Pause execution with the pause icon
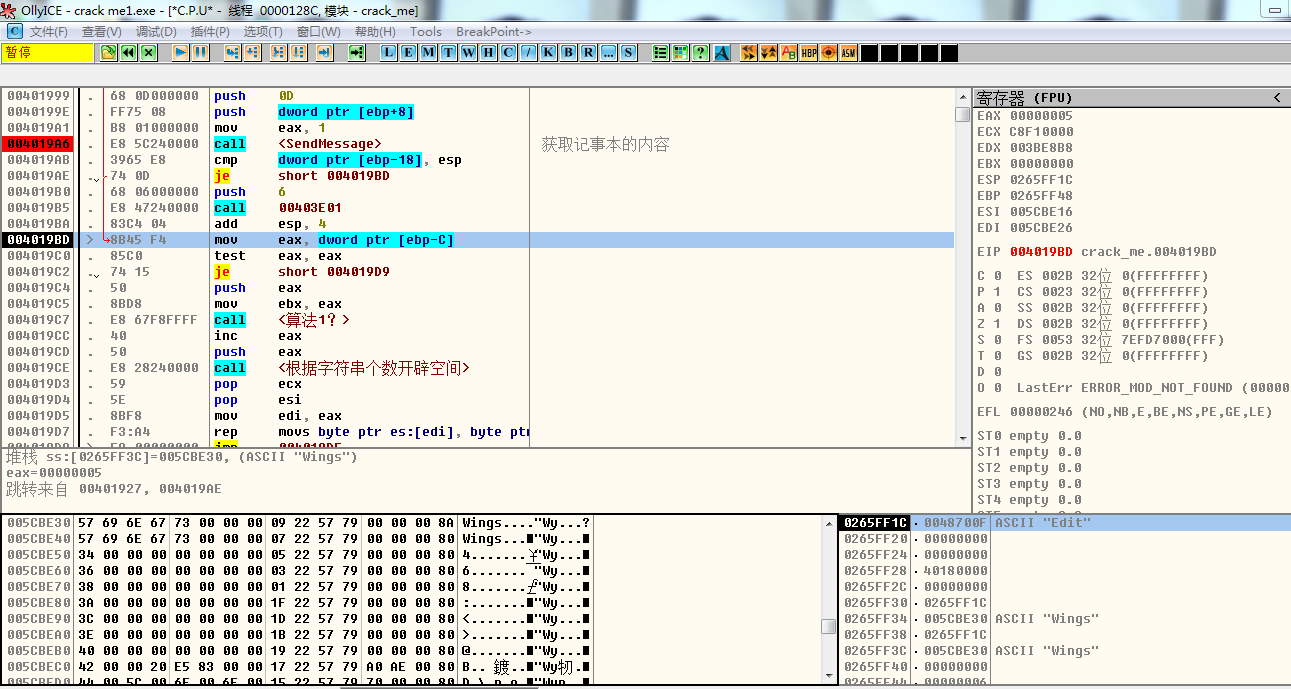The image size is (1291, 689). (201, 52)
